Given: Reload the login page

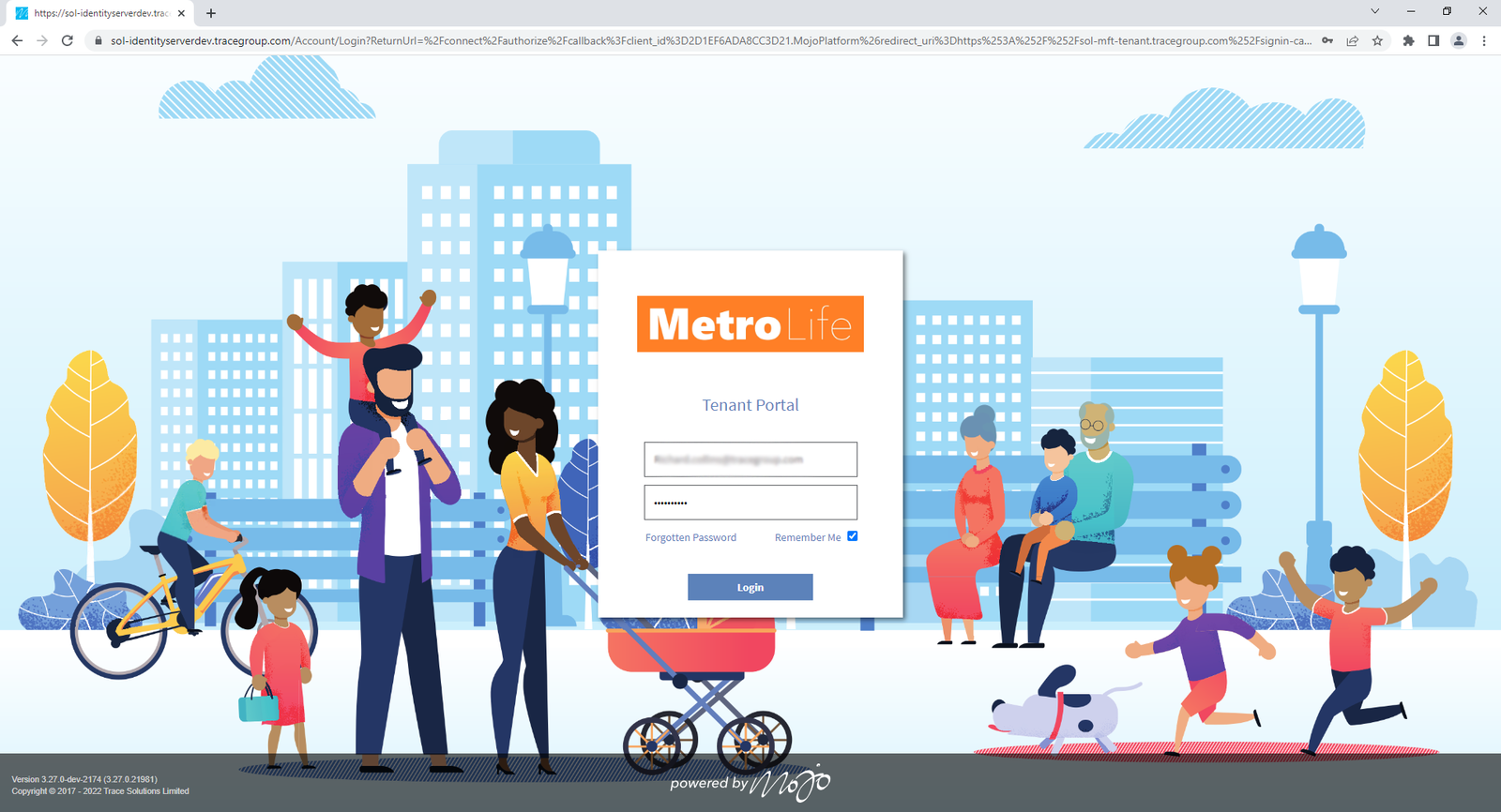Looking at the screenshot, I should (x=68, y=40).
